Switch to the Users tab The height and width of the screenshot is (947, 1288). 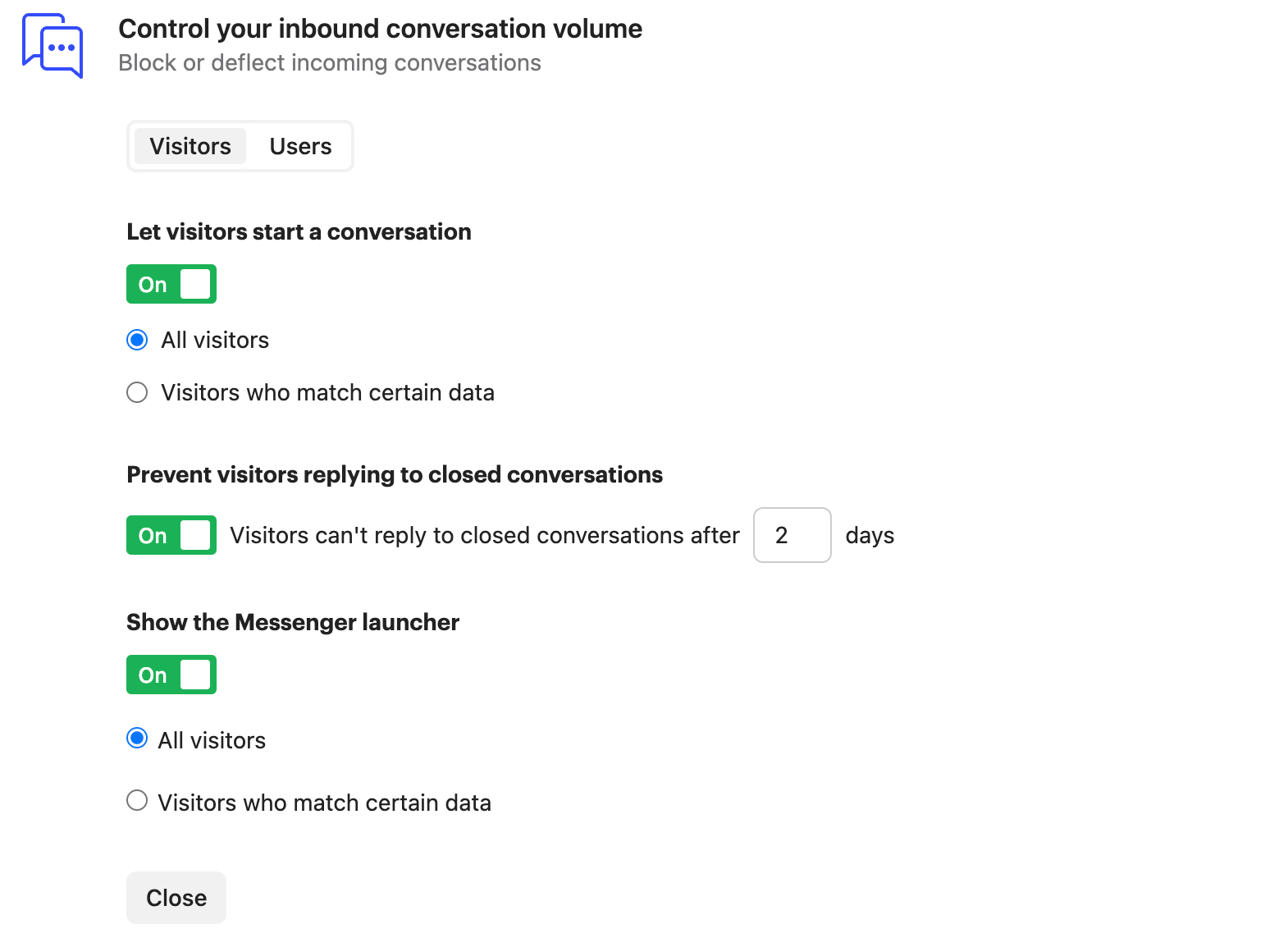tap(300, 146)
